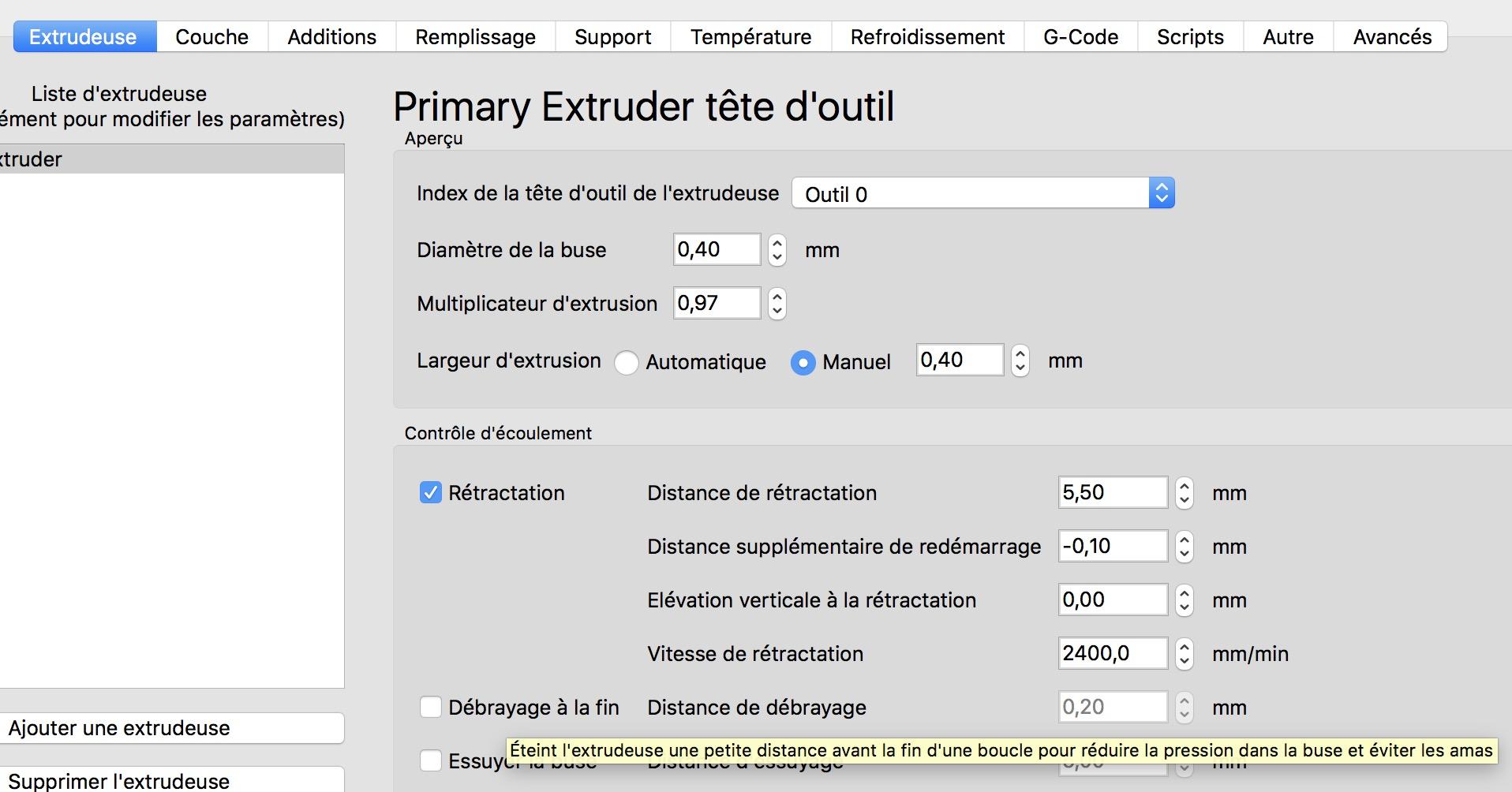The image size is (1512, 792).
Task: Select Manuel extrusion width
Action: pos(803,362)
